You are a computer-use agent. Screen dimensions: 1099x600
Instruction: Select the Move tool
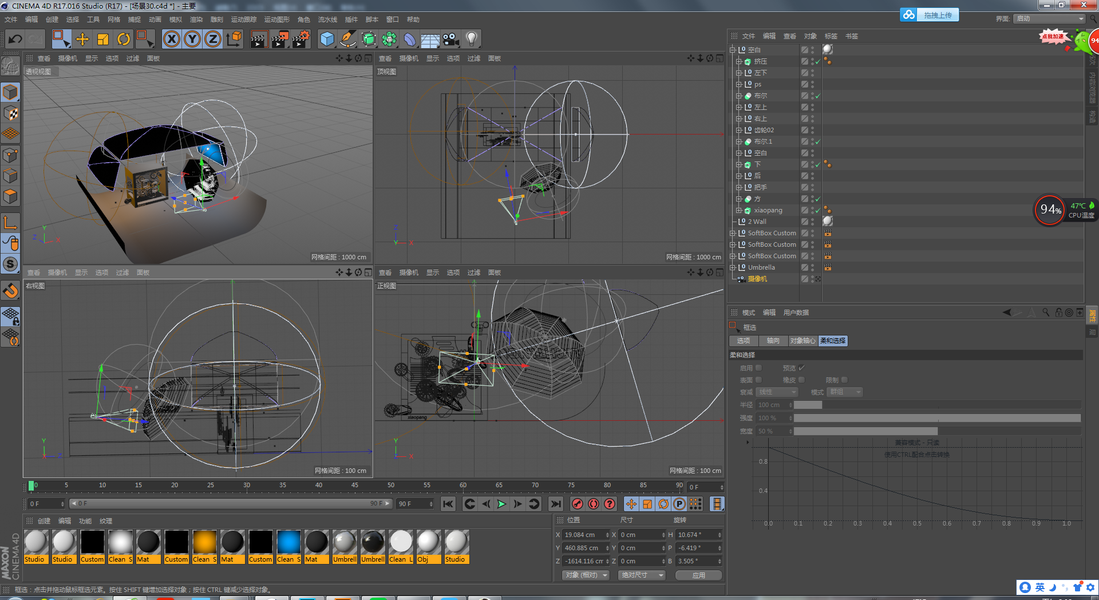(82, 39)
